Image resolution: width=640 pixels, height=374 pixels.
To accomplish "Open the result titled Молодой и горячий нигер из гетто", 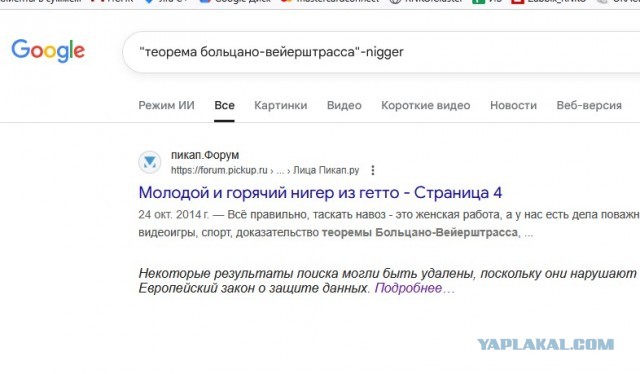I will [320, 192].
